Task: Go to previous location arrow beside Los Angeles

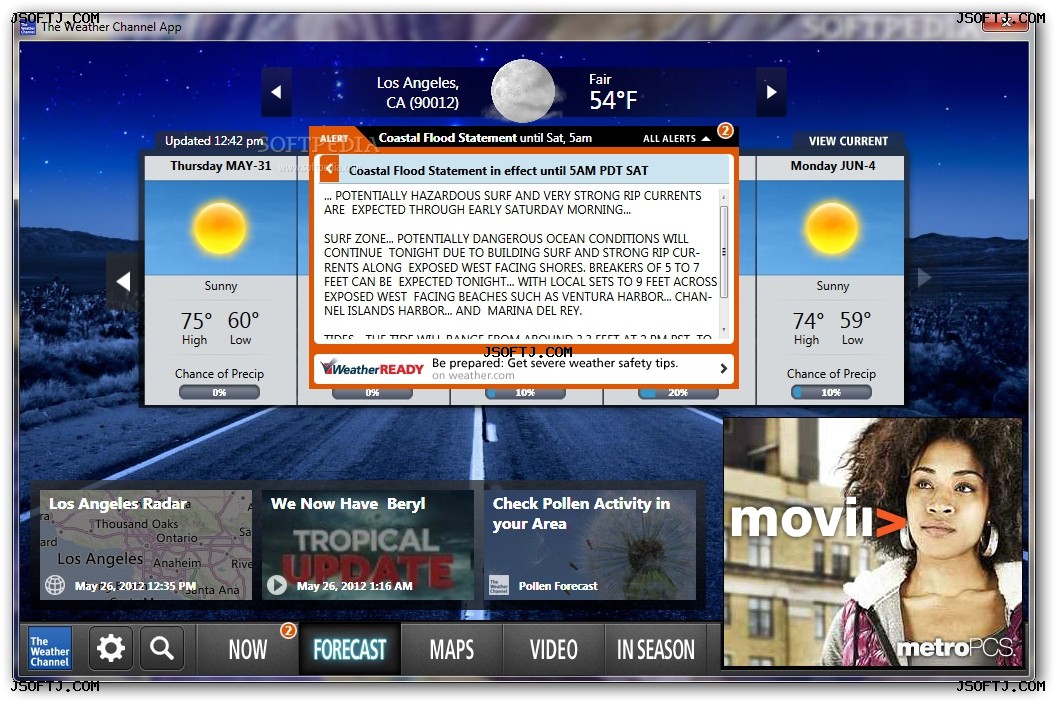Action: click(276, 92)
